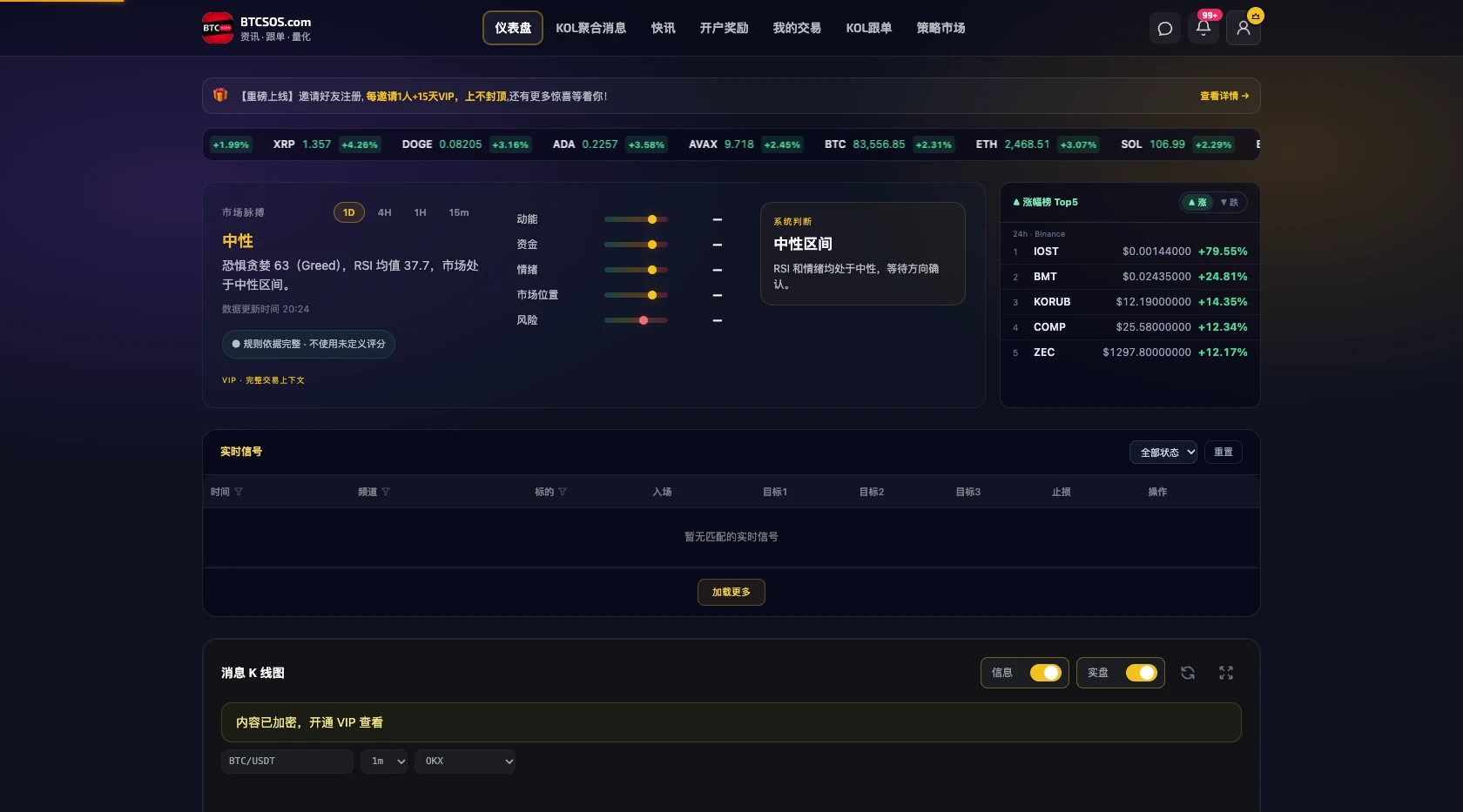
Task: Open the OKX exchange dropdown
Action: coord(465,762)
